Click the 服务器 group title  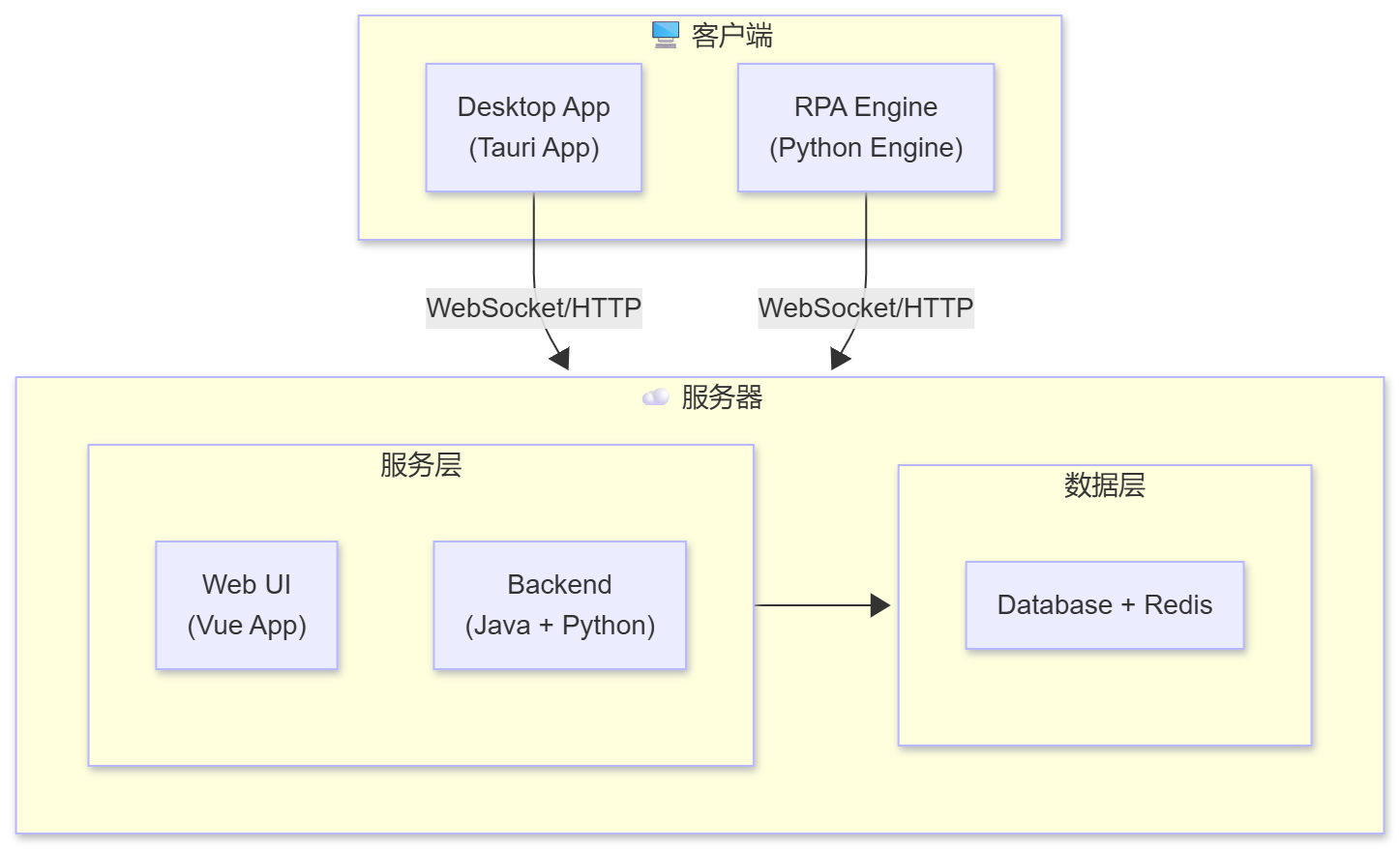tap(722, 397)
